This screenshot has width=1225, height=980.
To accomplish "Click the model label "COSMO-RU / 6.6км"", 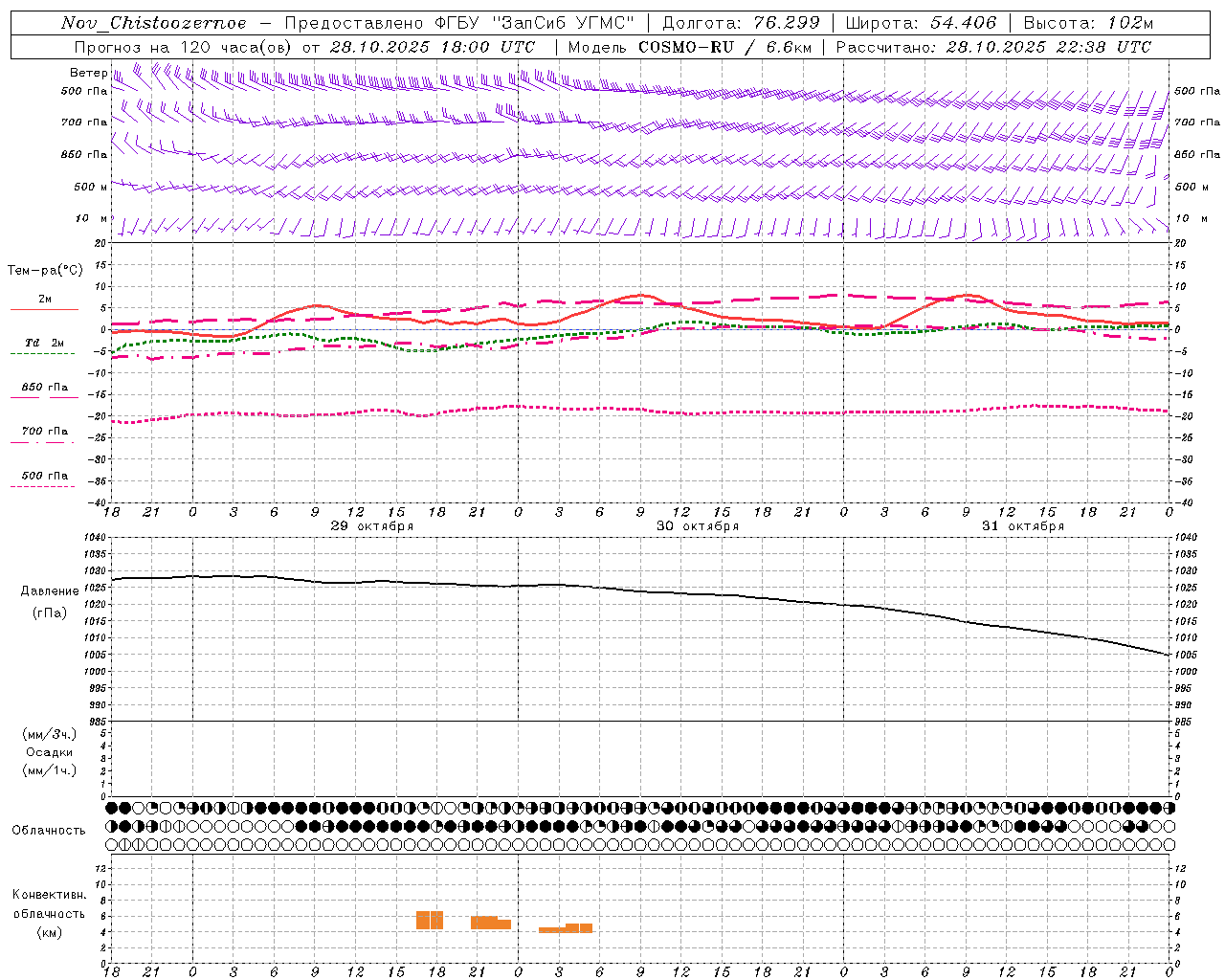I will (x=724, y=47).
